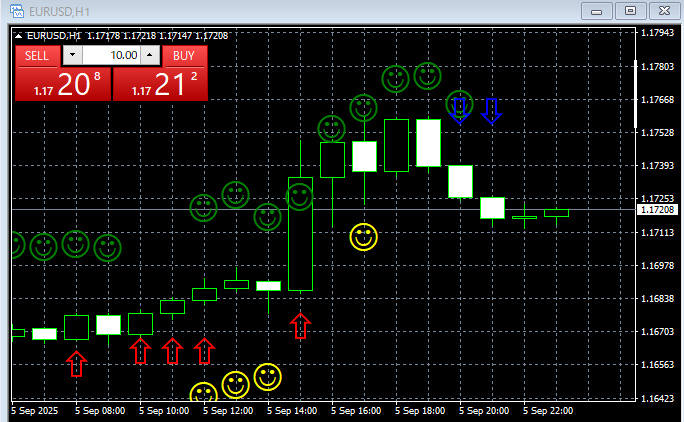Click the 1.16563 price scale label

(x=657, y=364)
